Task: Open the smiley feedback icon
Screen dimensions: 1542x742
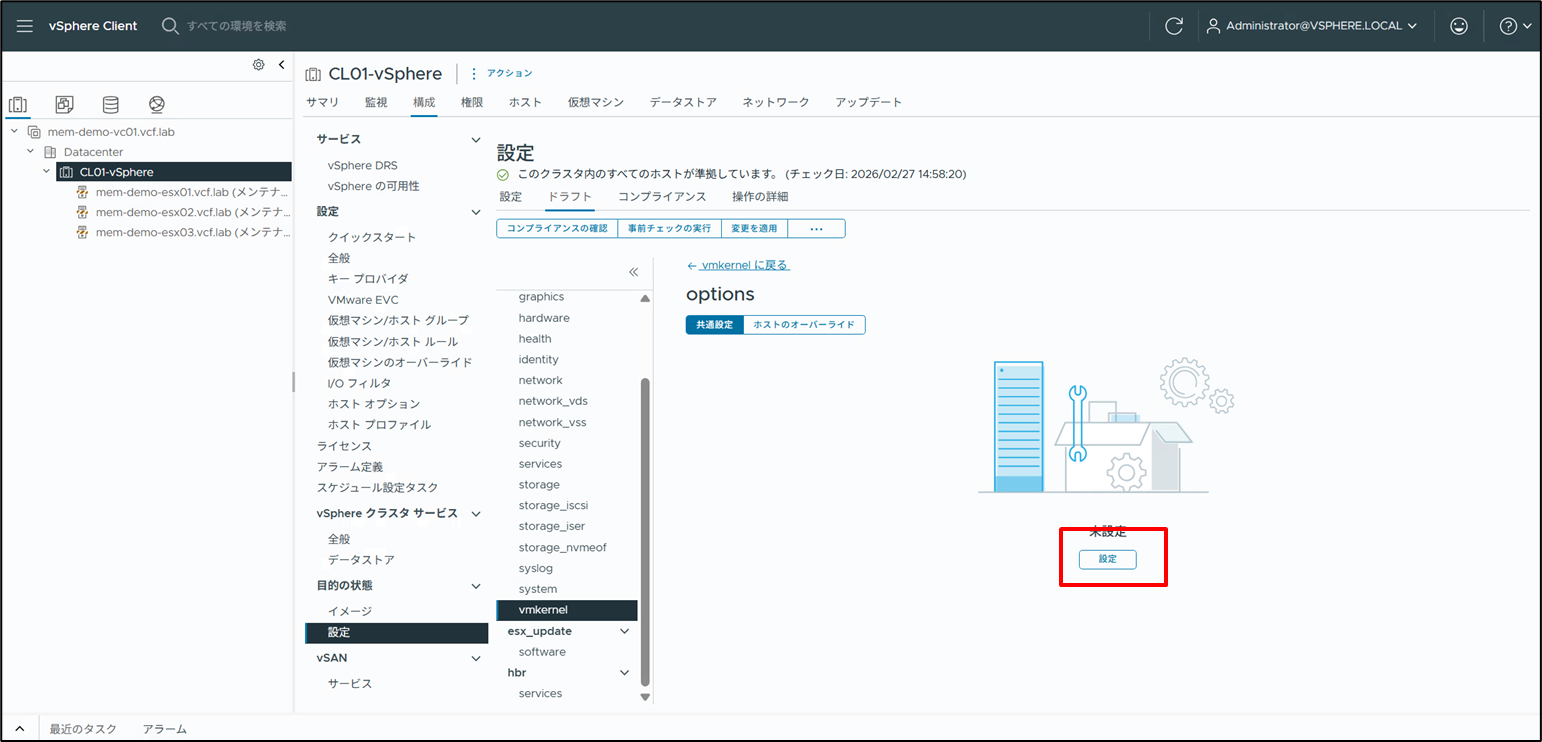Action: pos(1459,26)
